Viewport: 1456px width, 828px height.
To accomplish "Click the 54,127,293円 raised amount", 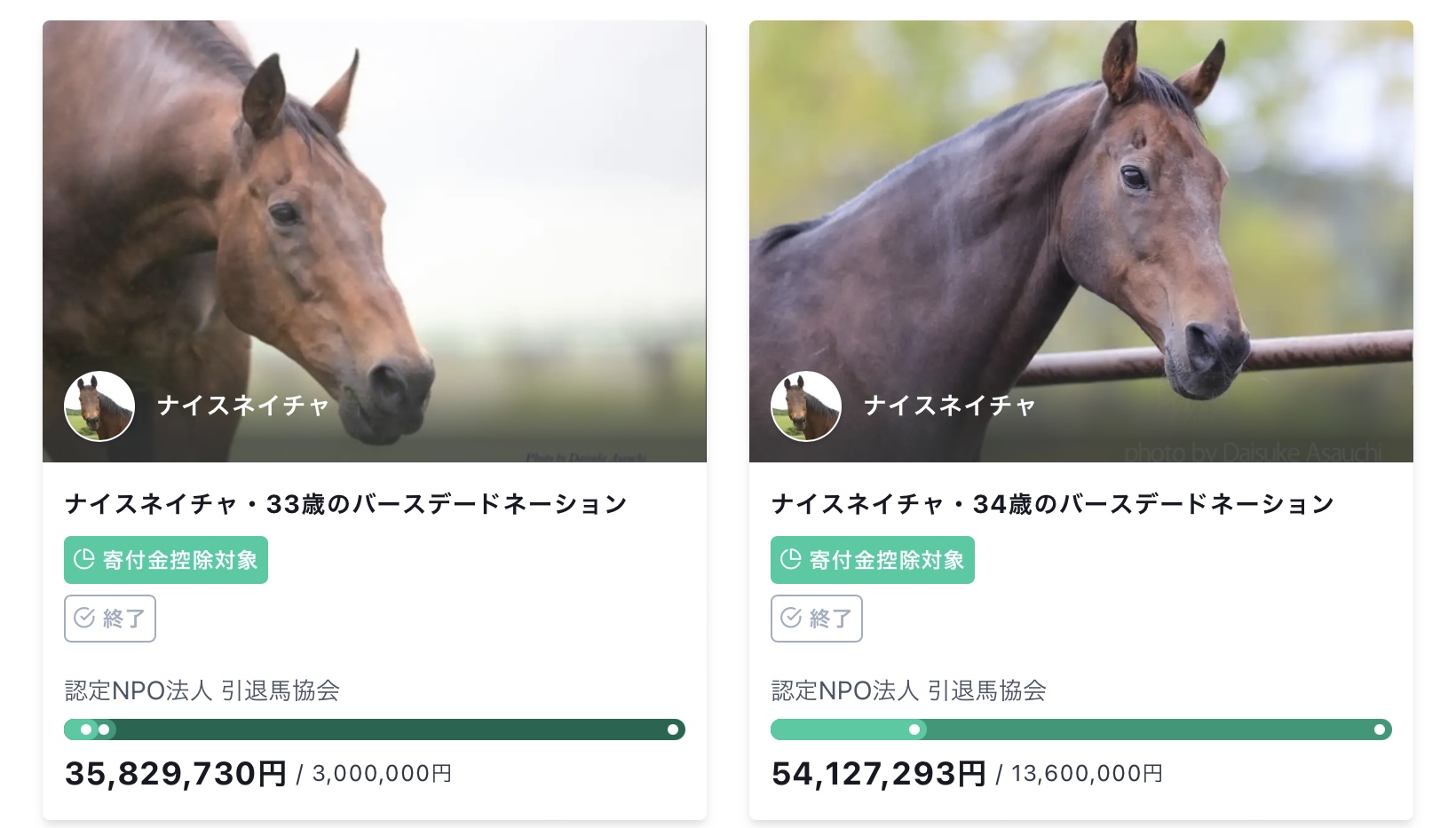I will point(879,774).
